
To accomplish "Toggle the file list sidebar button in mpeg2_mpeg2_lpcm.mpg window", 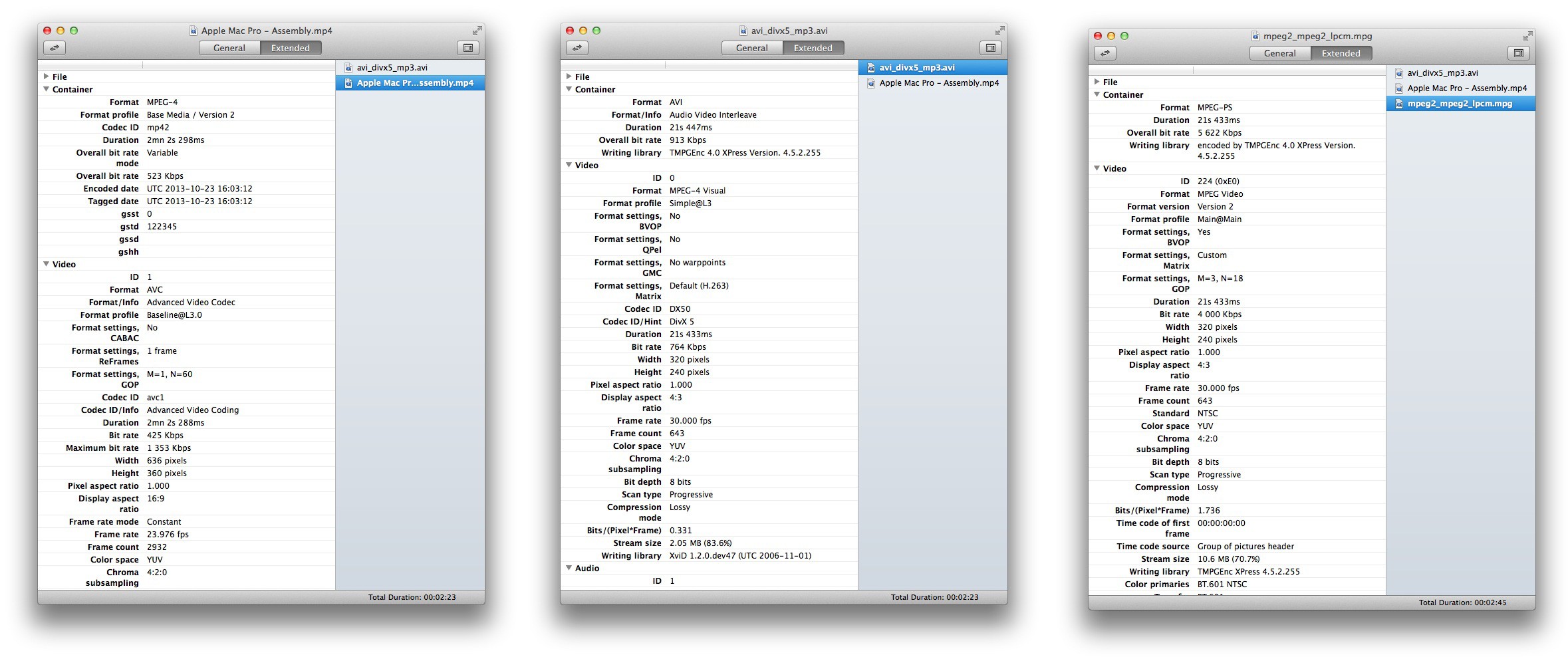I will (x=1519, y=53).
